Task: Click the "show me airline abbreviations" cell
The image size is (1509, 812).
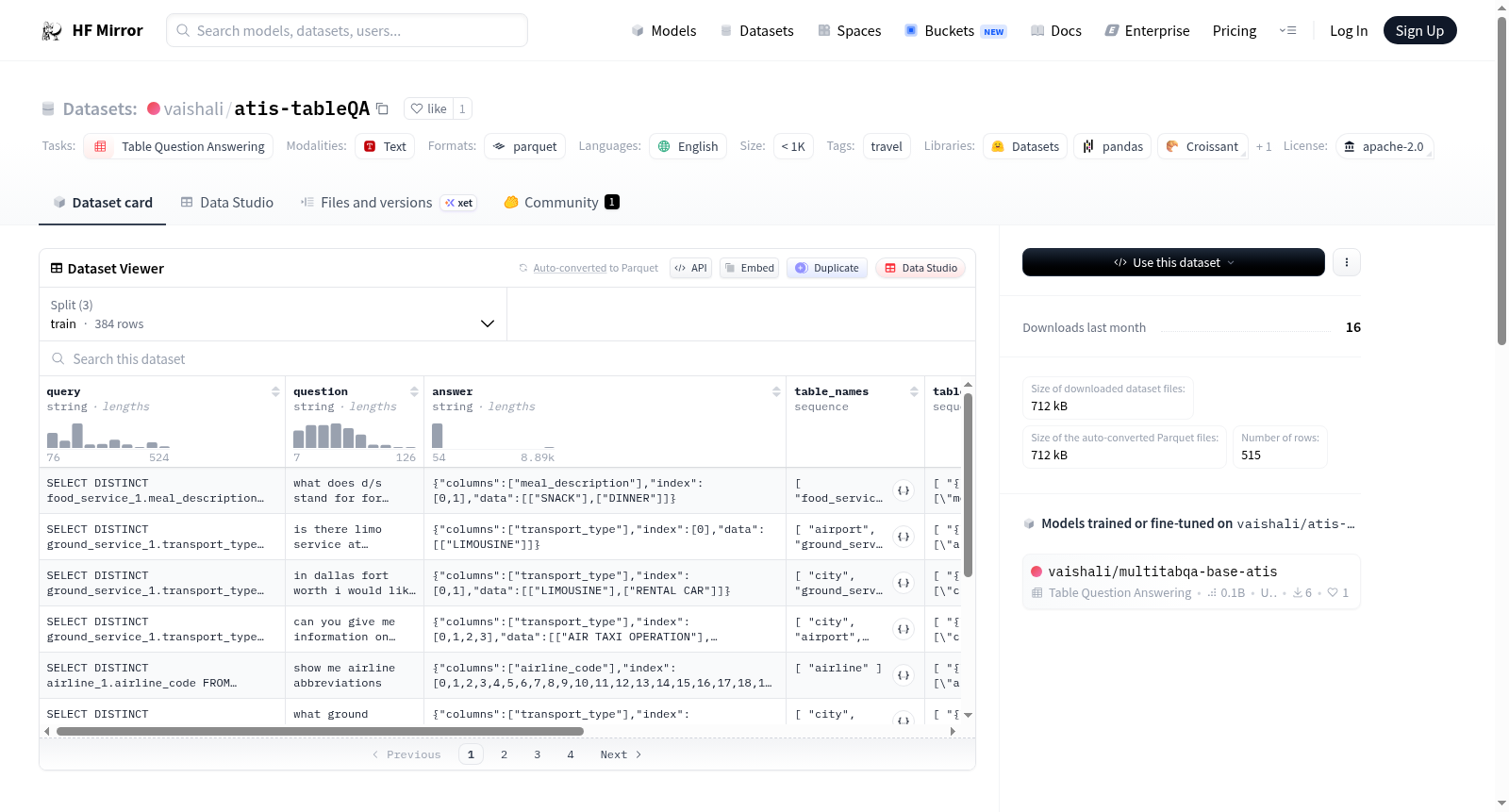Action: click(354, 675)
